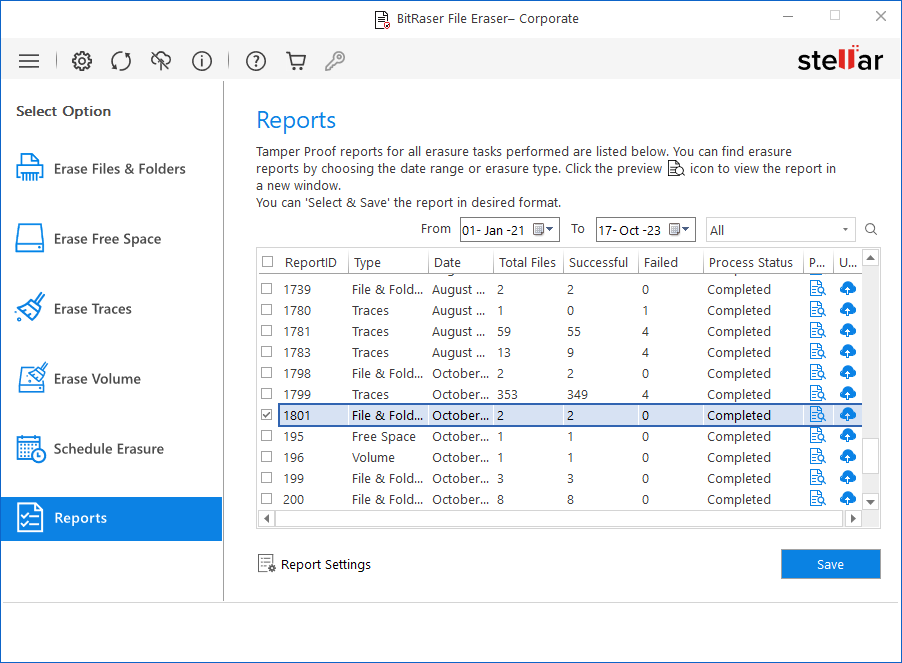Search reports with magnifier icon

pyautogui.click(x=871, y=229)
